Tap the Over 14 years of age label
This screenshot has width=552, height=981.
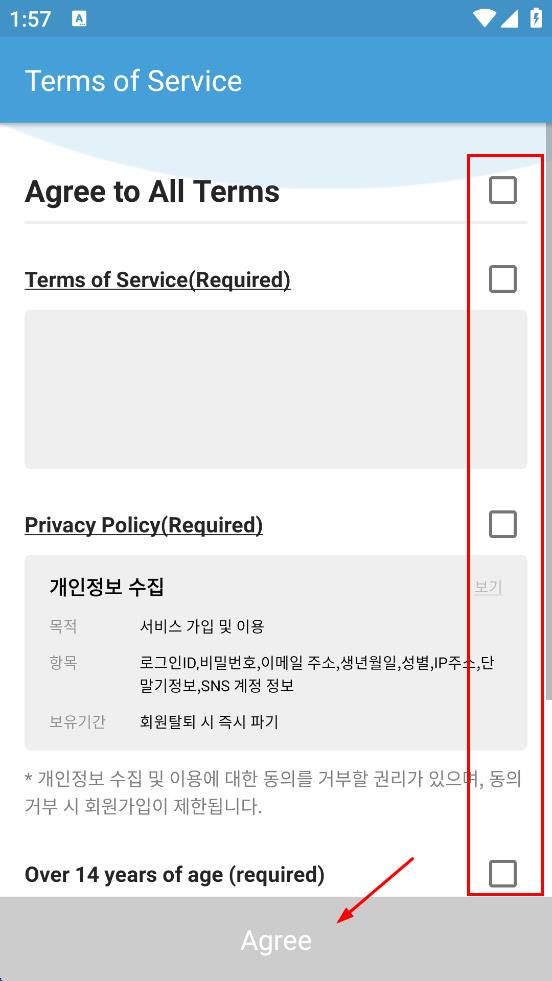tap(175, 874)
